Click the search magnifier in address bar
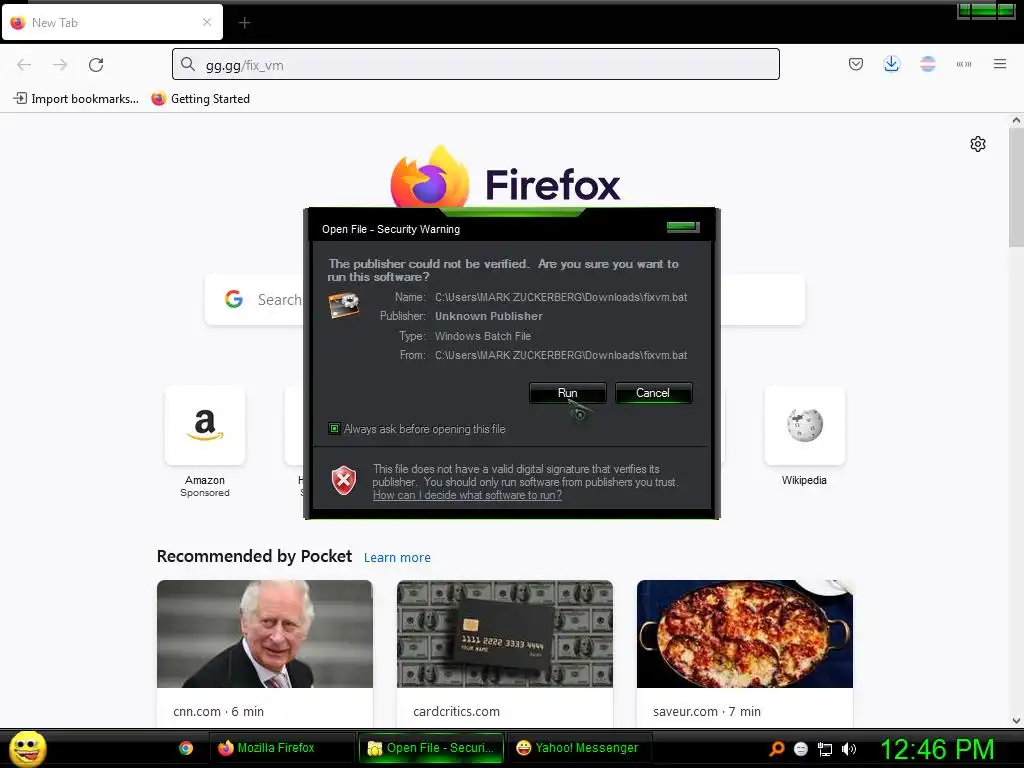This screenshot has height=768, width=1024. (x=188, y=64)
